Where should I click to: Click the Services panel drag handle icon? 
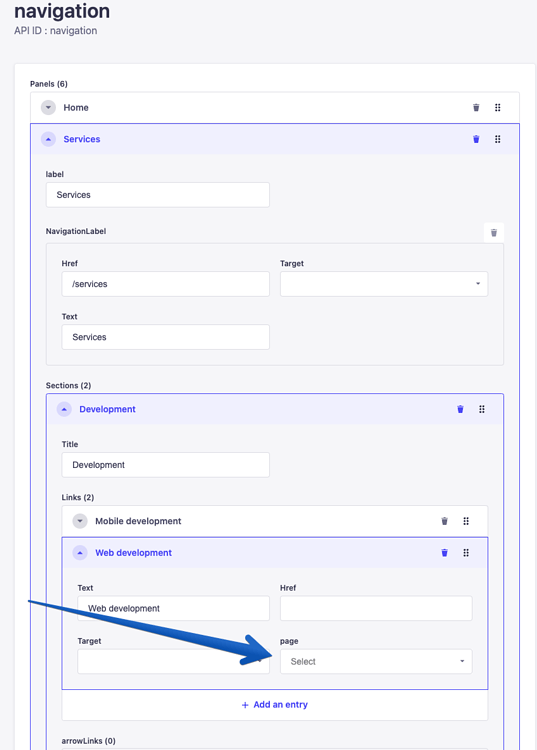coord(497,139)
